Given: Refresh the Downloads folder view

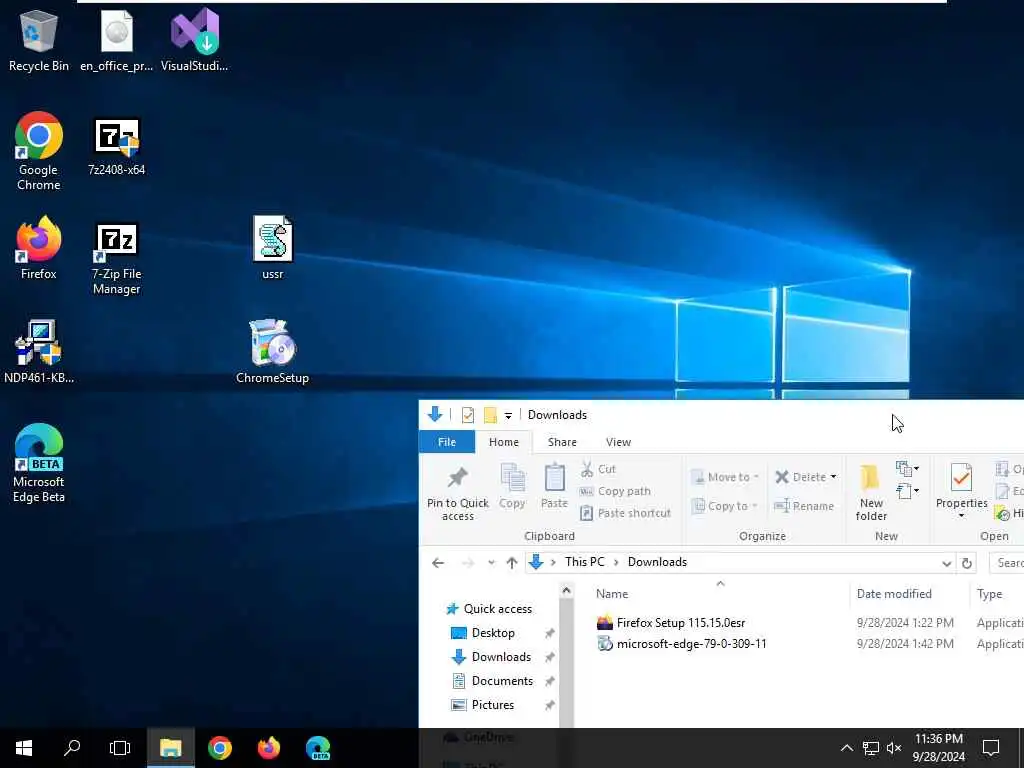Looking at the screenshot, I should tap(967, 563).
